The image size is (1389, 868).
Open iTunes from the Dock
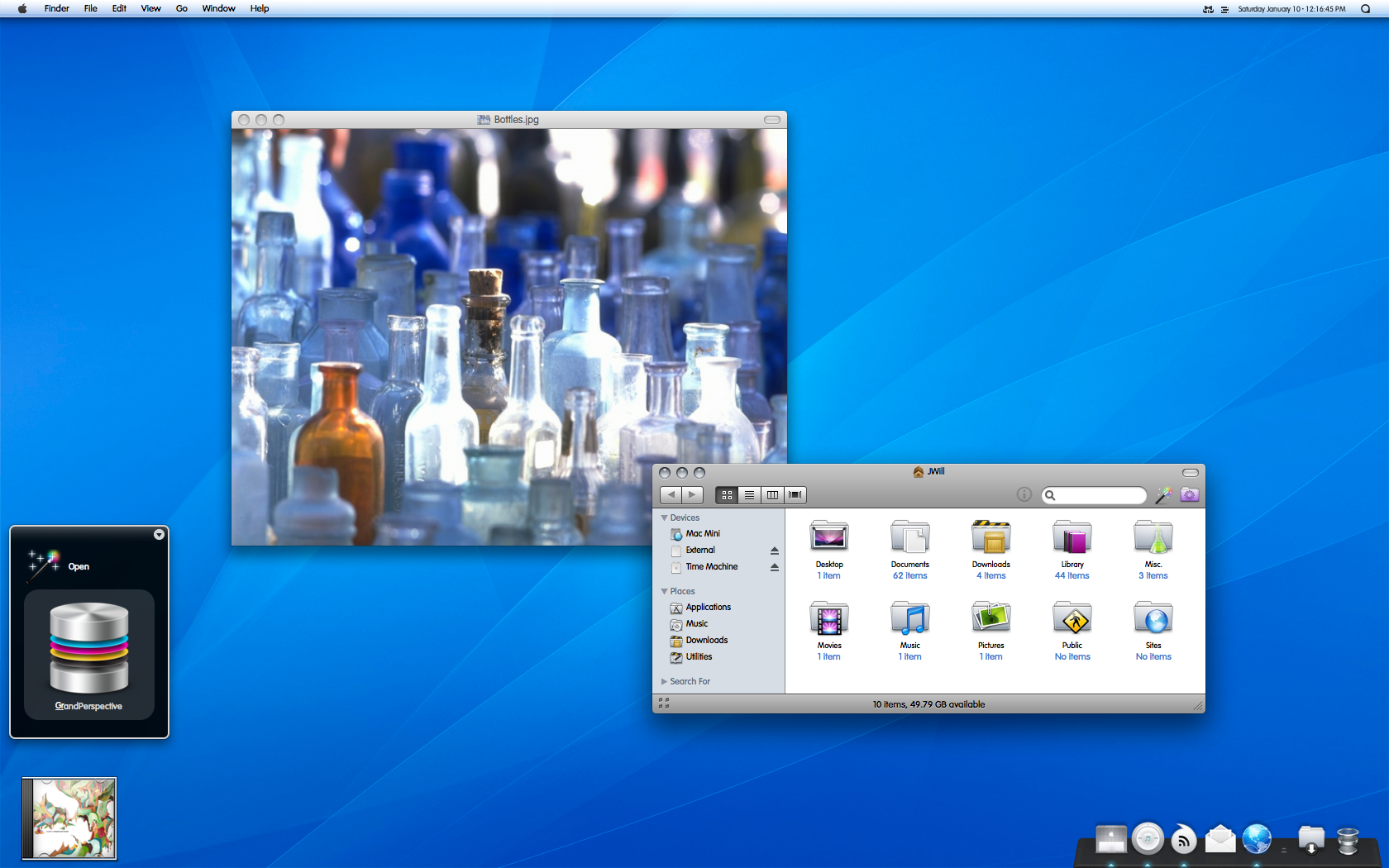pos(1148,838)
